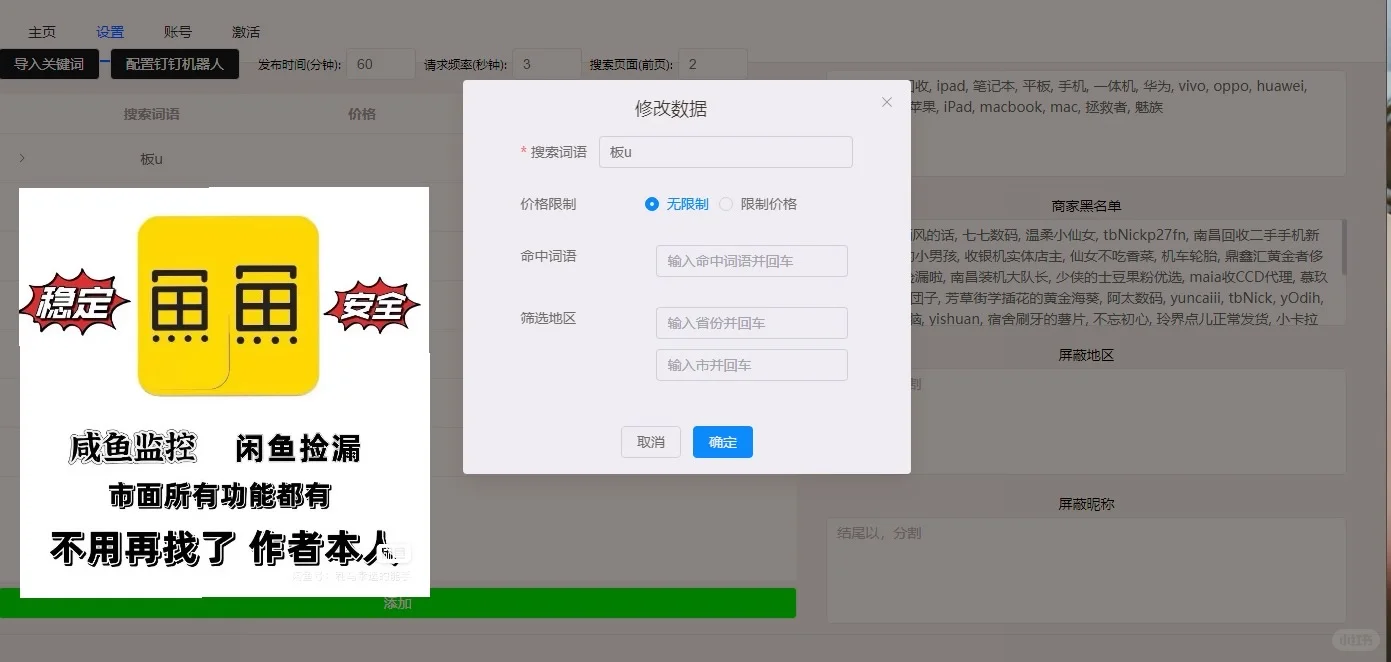The width and height of the screenshot is (1391, 662).
Task: Open the 账号 tab
Action: tap(177, 30)
